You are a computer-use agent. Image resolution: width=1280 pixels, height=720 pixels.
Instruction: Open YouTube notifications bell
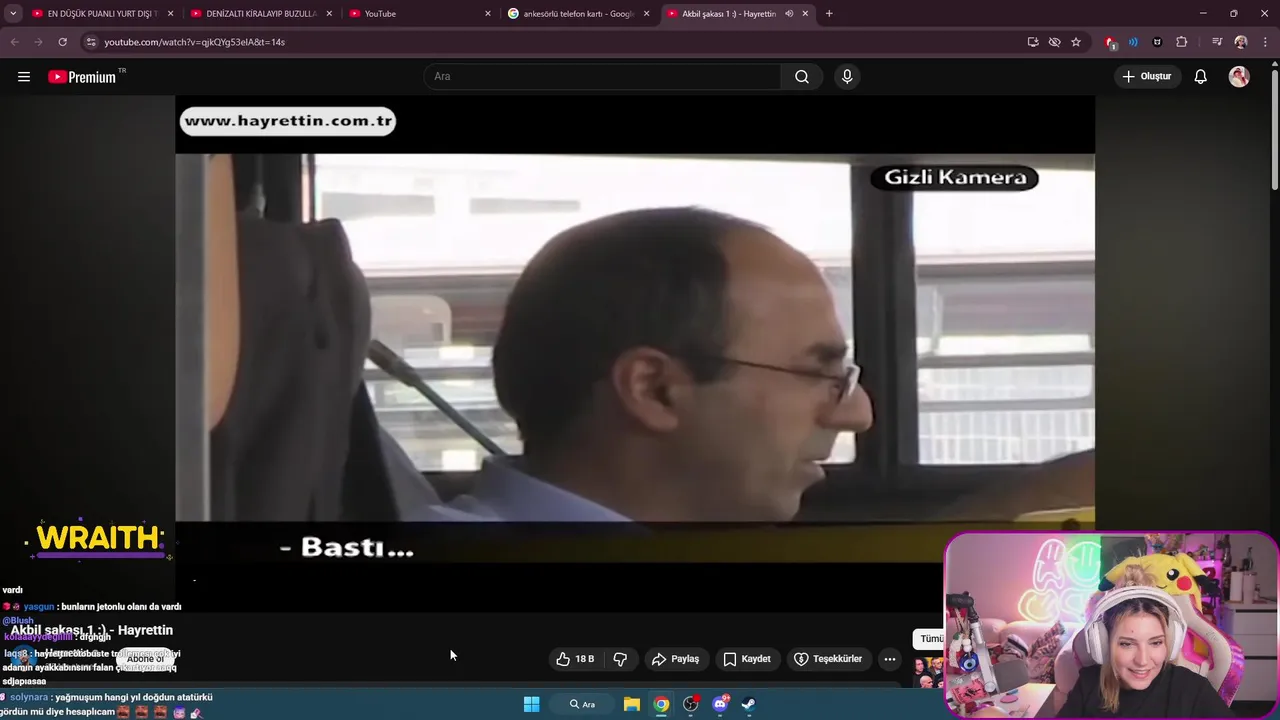(x=1201, y=77)
